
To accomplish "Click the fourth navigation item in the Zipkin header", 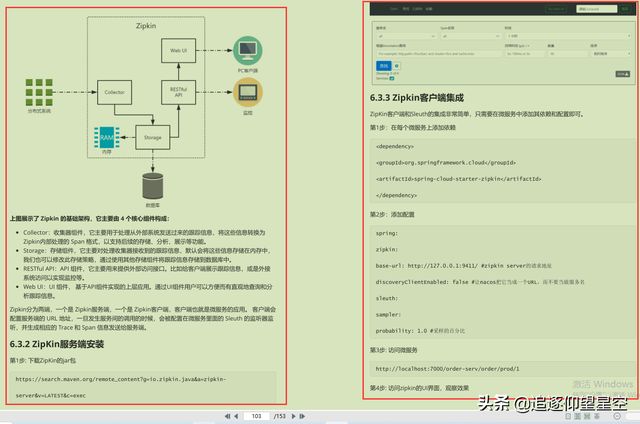I will point(429,9).
